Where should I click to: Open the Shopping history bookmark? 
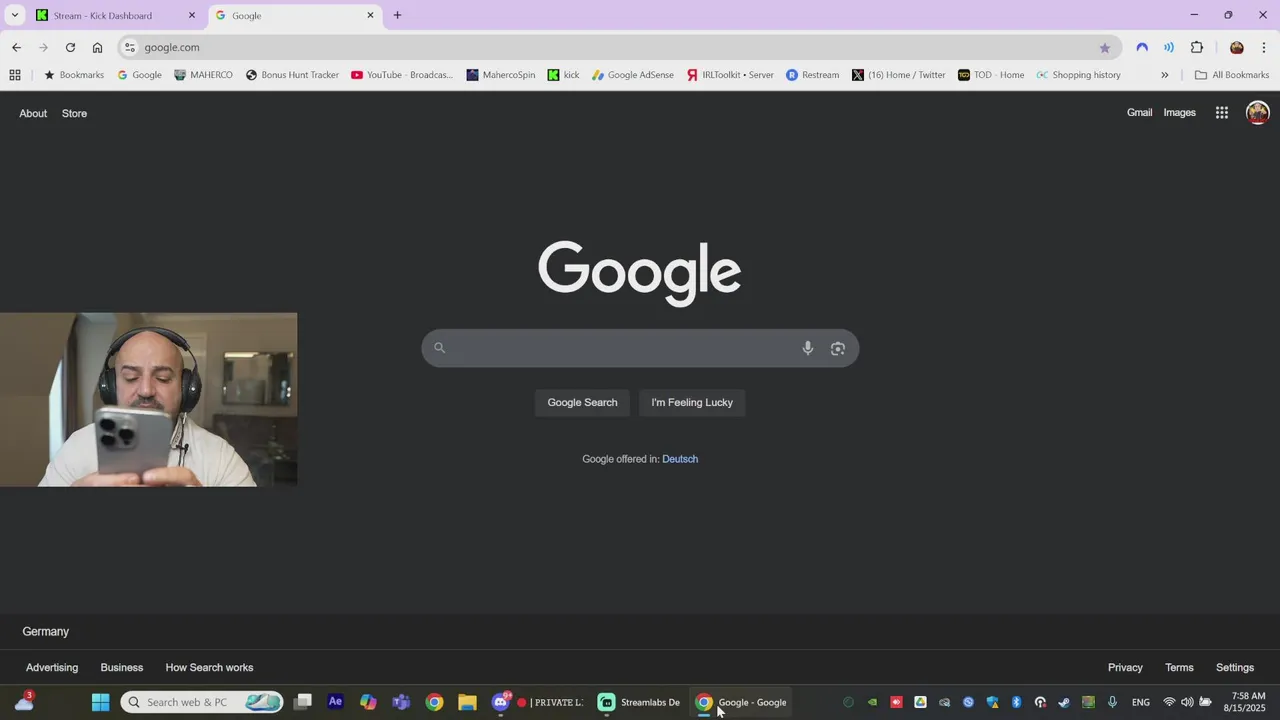1078,75
